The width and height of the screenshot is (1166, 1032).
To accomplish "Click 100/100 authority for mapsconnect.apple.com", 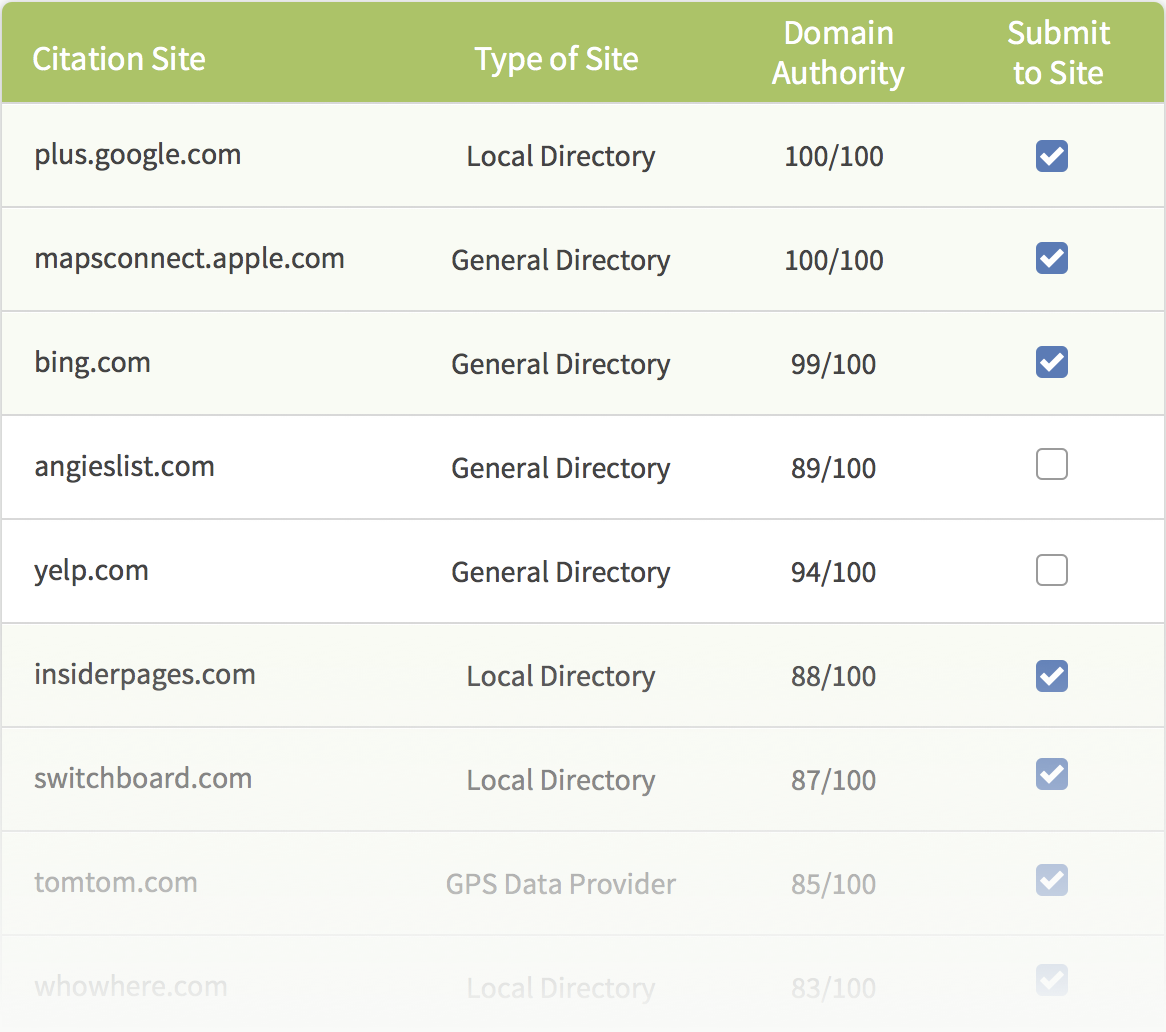I will coord(834,261).
